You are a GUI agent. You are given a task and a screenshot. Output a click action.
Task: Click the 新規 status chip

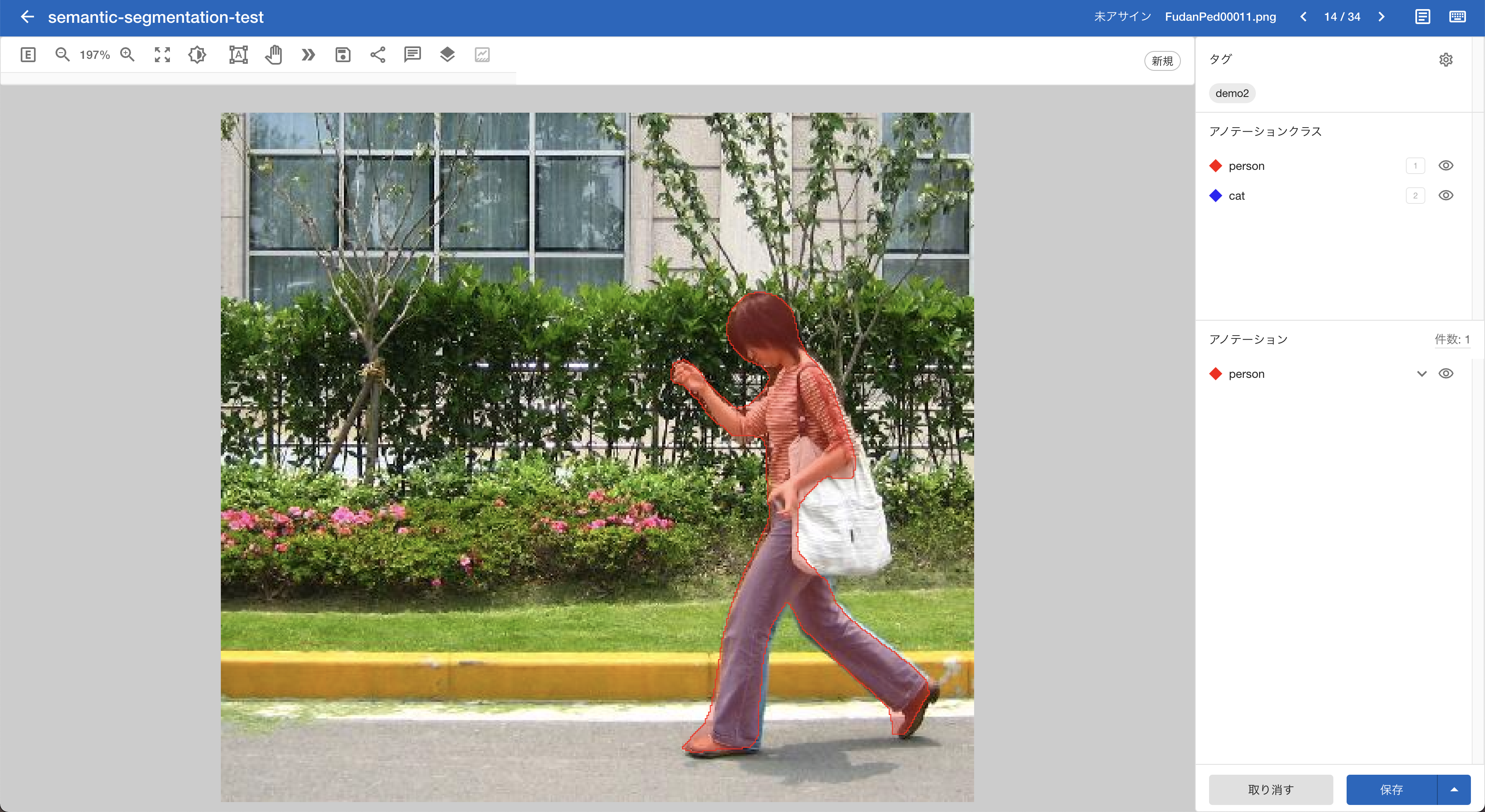pyautogui.click(x=1162, y=60)
